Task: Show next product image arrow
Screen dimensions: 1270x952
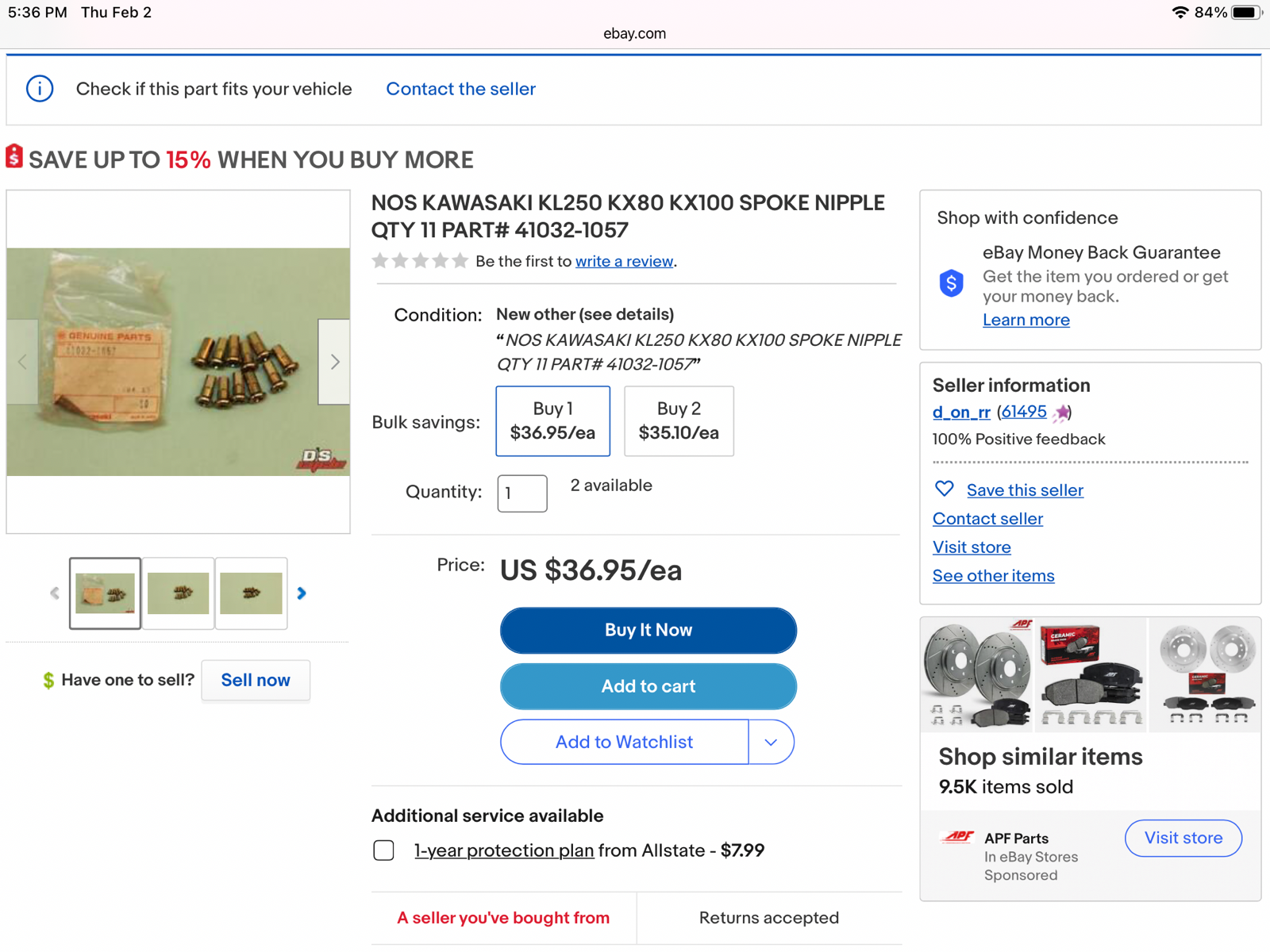Action: click(x=334, y=362)
